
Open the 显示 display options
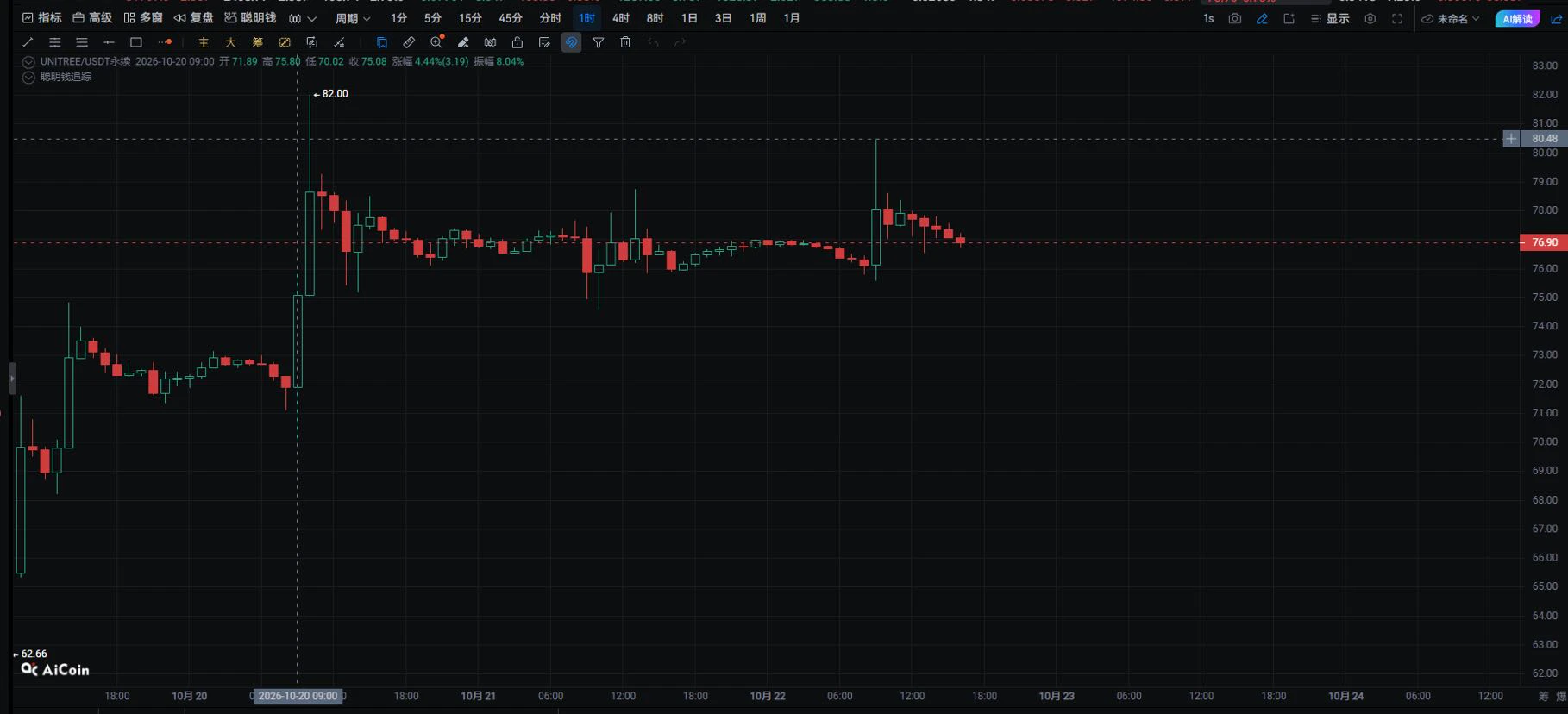pos(1330,18)
